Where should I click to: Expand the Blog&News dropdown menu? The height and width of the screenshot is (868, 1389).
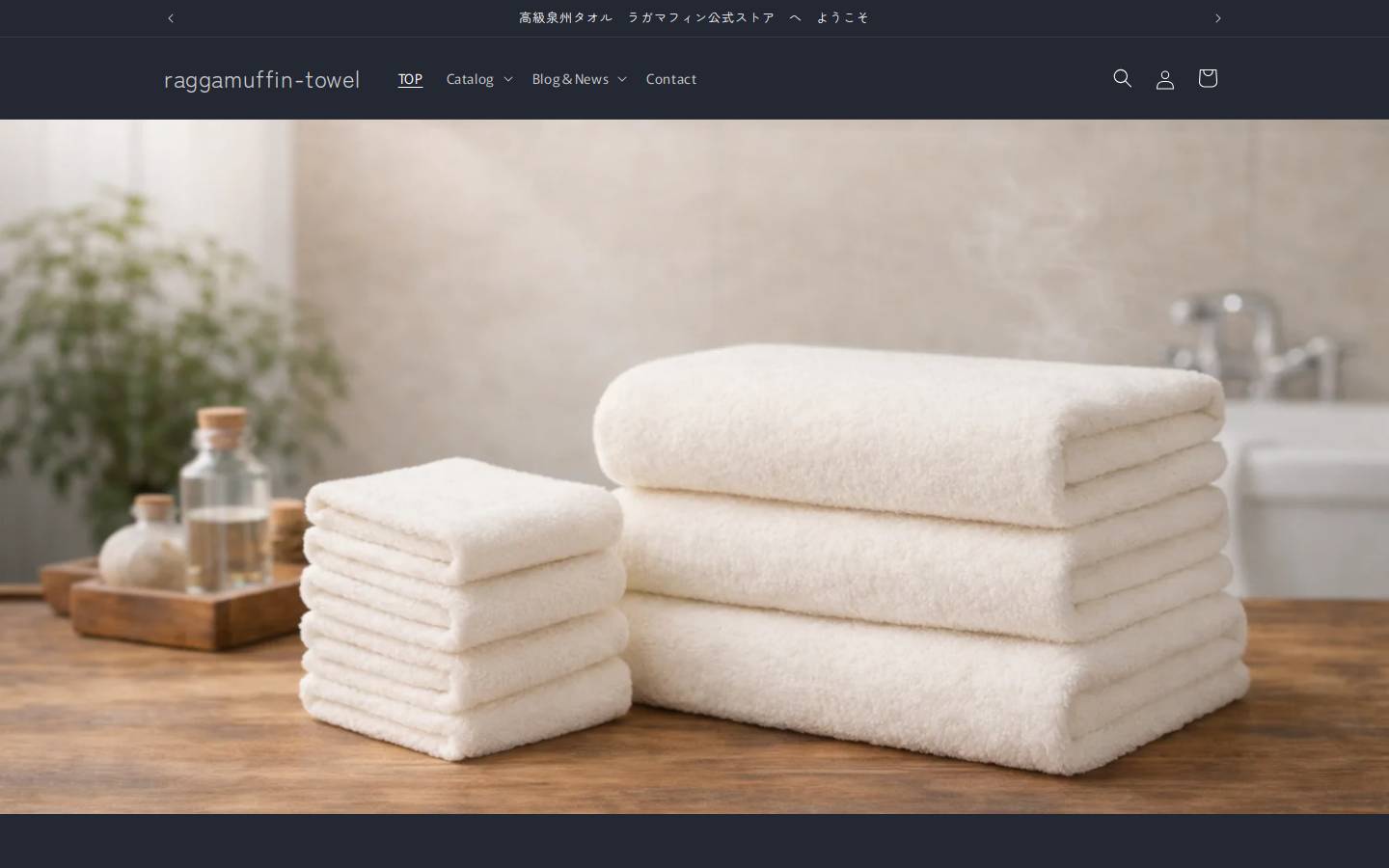(x=579, y=79)
